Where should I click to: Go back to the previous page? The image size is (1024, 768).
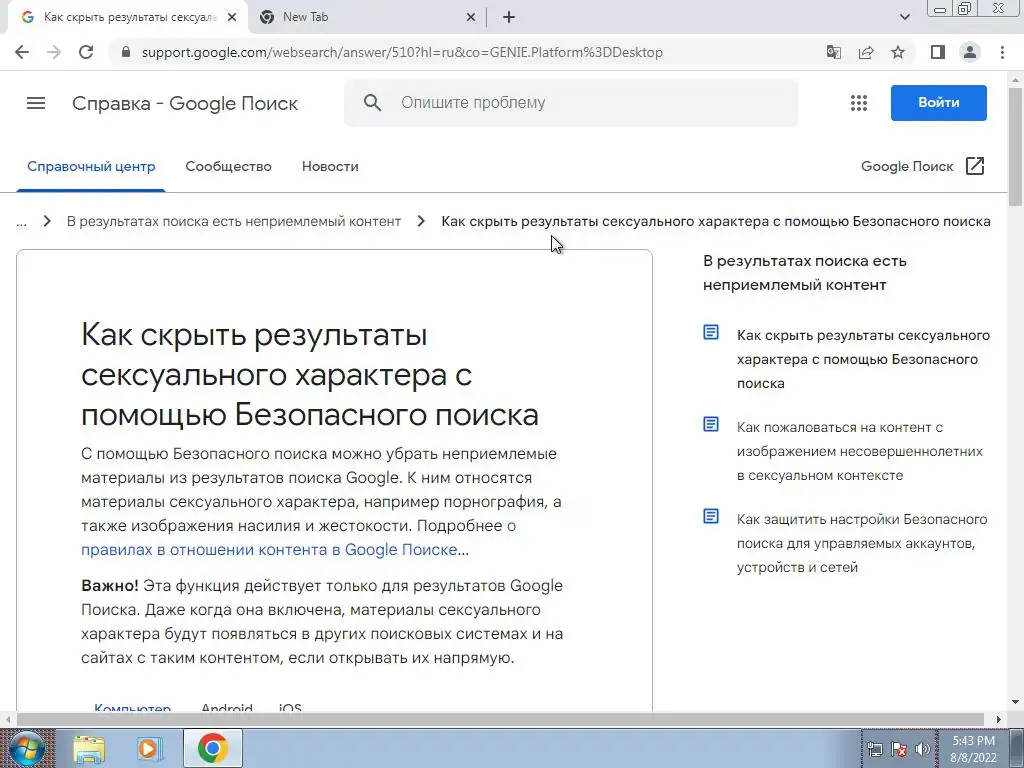(22, 52)
